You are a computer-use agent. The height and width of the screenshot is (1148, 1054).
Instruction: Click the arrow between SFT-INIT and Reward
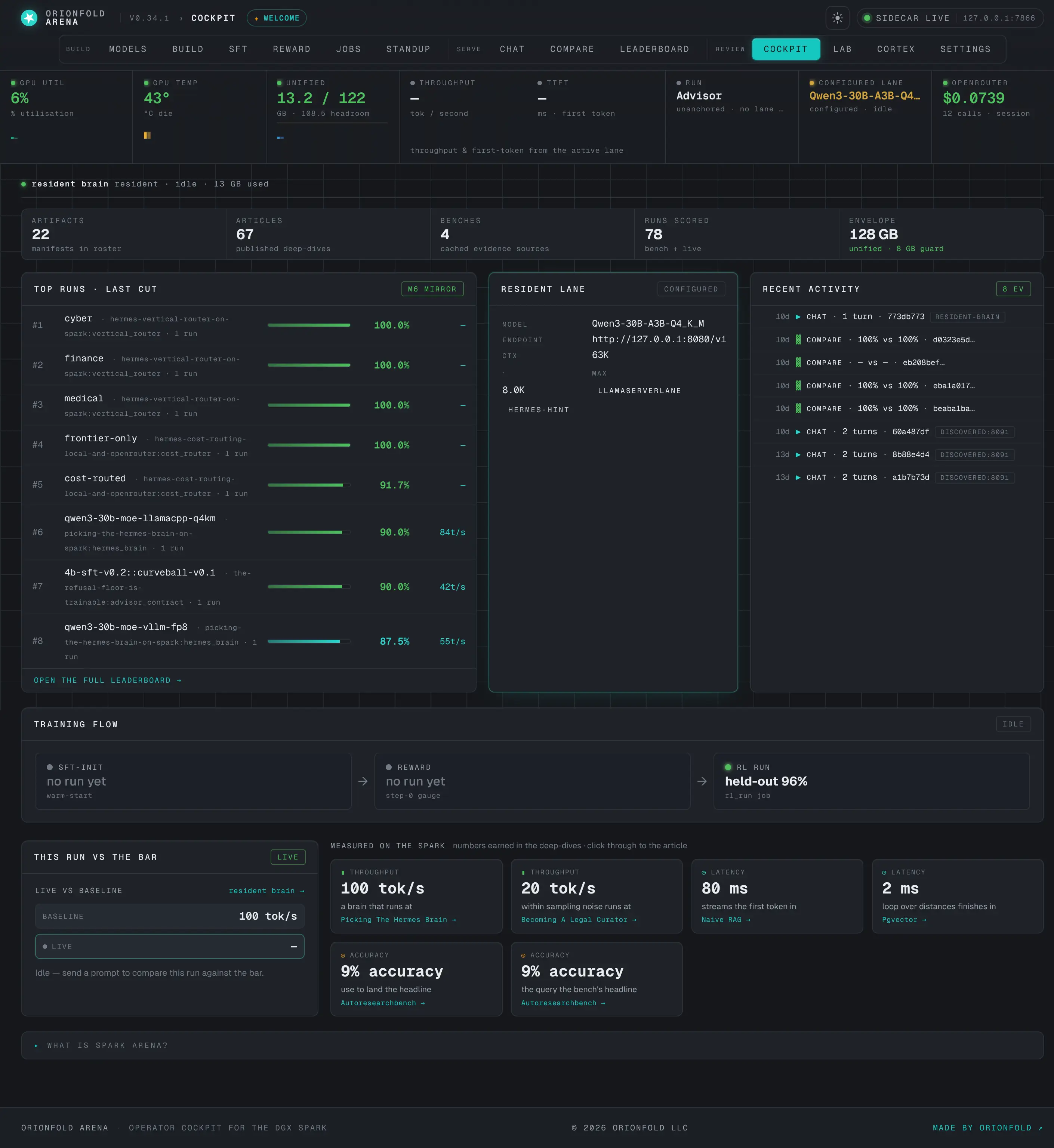pyautogui.click(x=363, y=781)
